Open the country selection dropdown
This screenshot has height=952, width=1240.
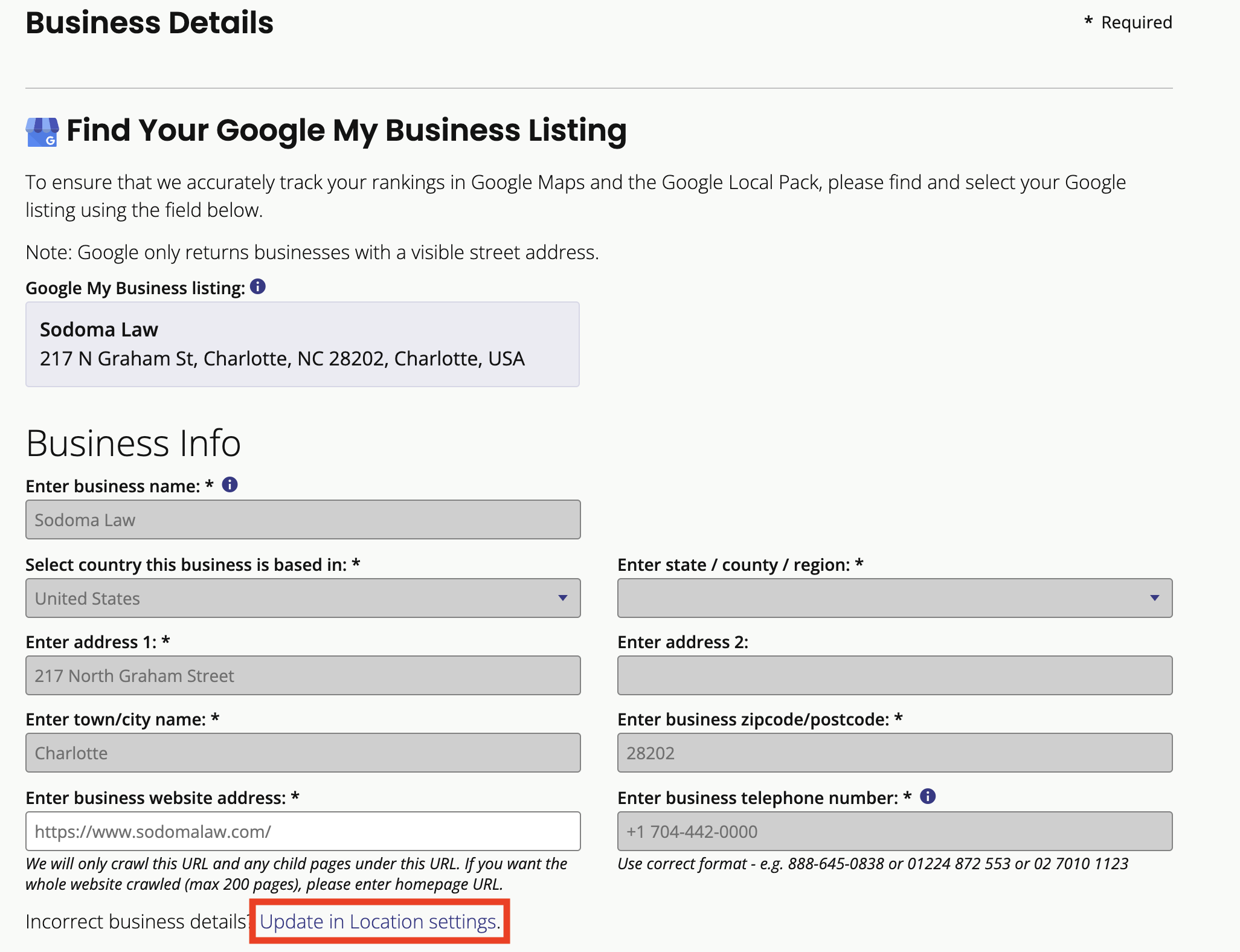pos(302,598)
